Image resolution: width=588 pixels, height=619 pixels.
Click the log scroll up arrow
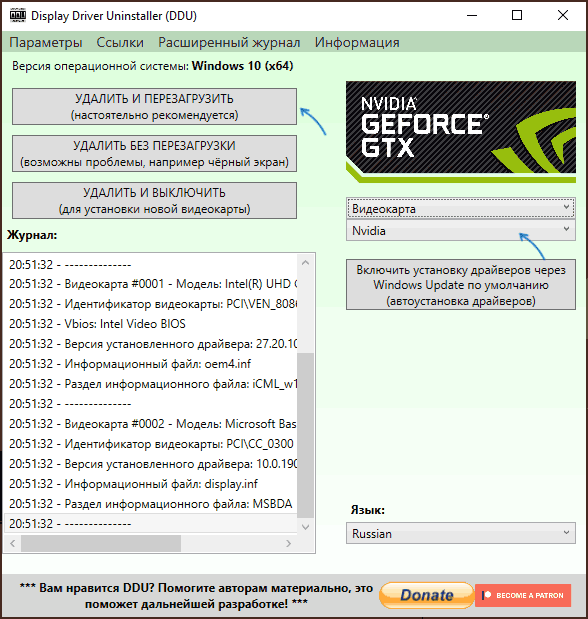(x=305, y=263)
